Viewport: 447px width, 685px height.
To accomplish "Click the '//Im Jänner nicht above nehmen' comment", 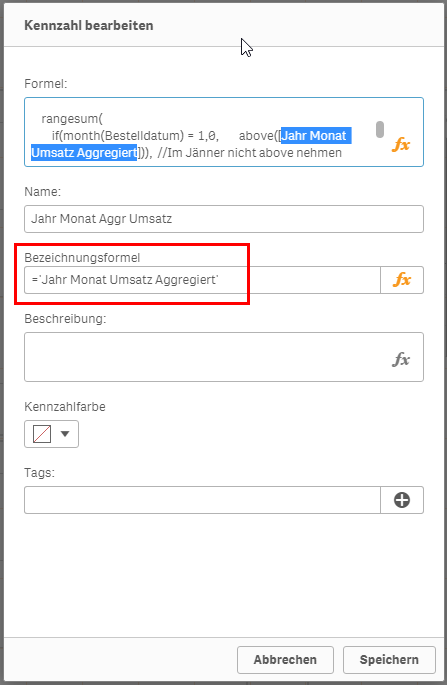I will tap(250, 153).
